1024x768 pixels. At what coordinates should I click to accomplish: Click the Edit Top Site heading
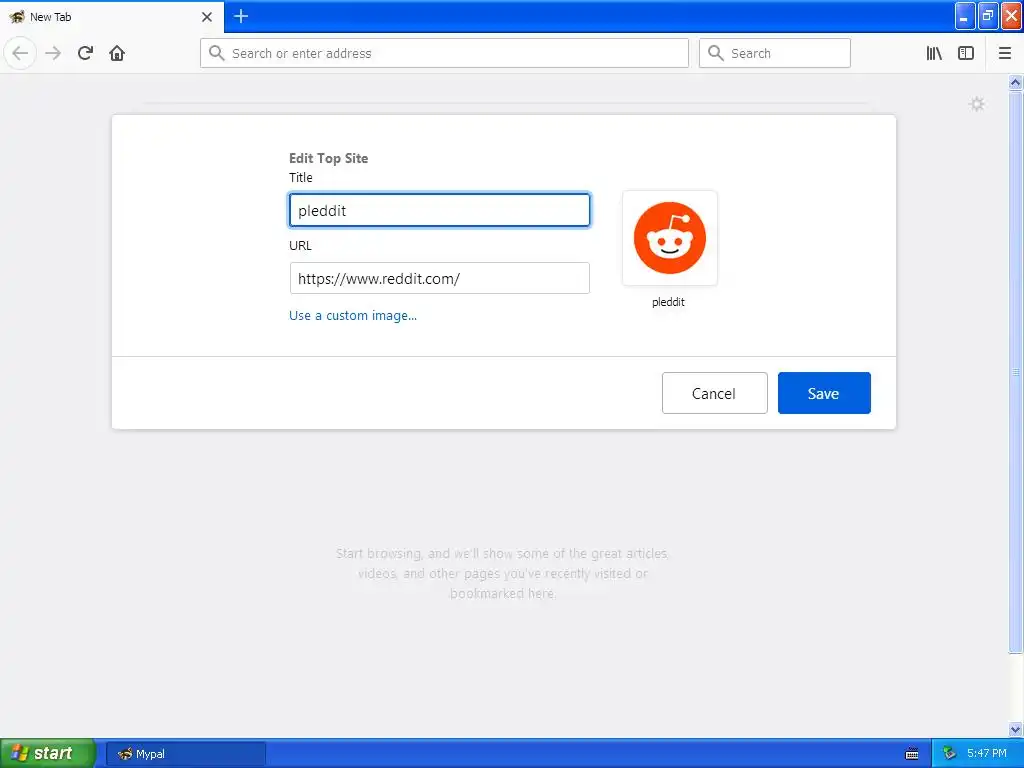(x=328, y=158)
